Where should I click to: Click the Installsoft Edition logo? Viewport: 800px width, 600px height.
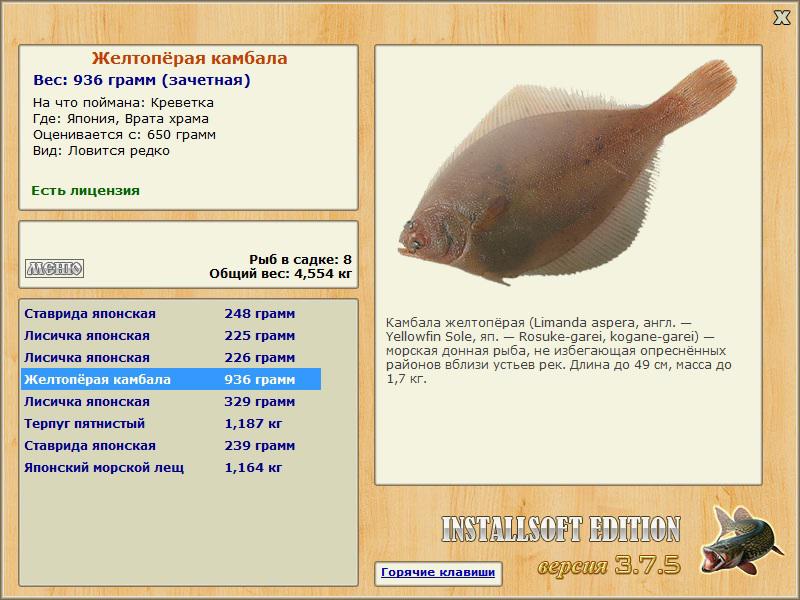(x=561, y=529)
